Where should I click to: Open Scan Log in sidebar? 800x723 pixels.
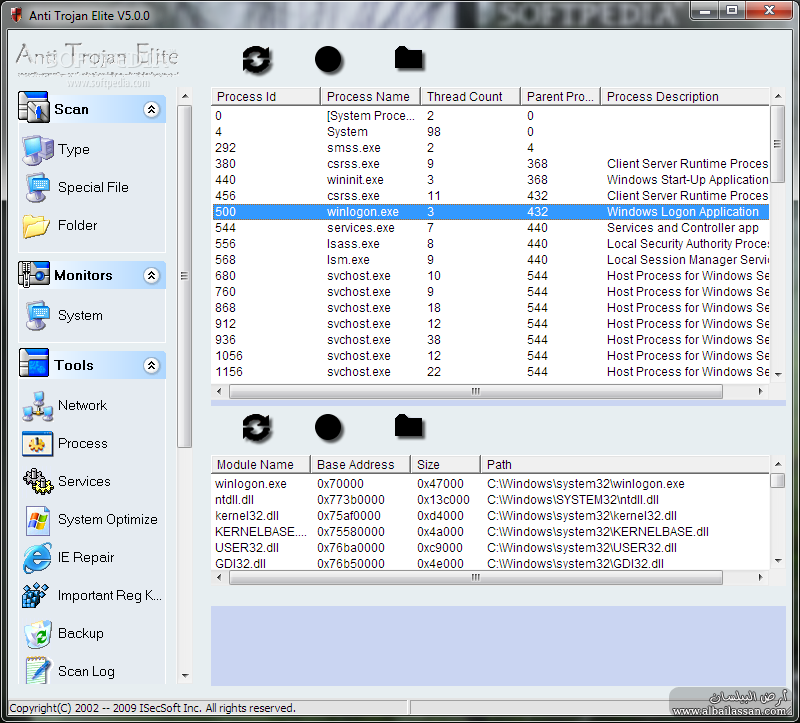click(x=86, y=671)
